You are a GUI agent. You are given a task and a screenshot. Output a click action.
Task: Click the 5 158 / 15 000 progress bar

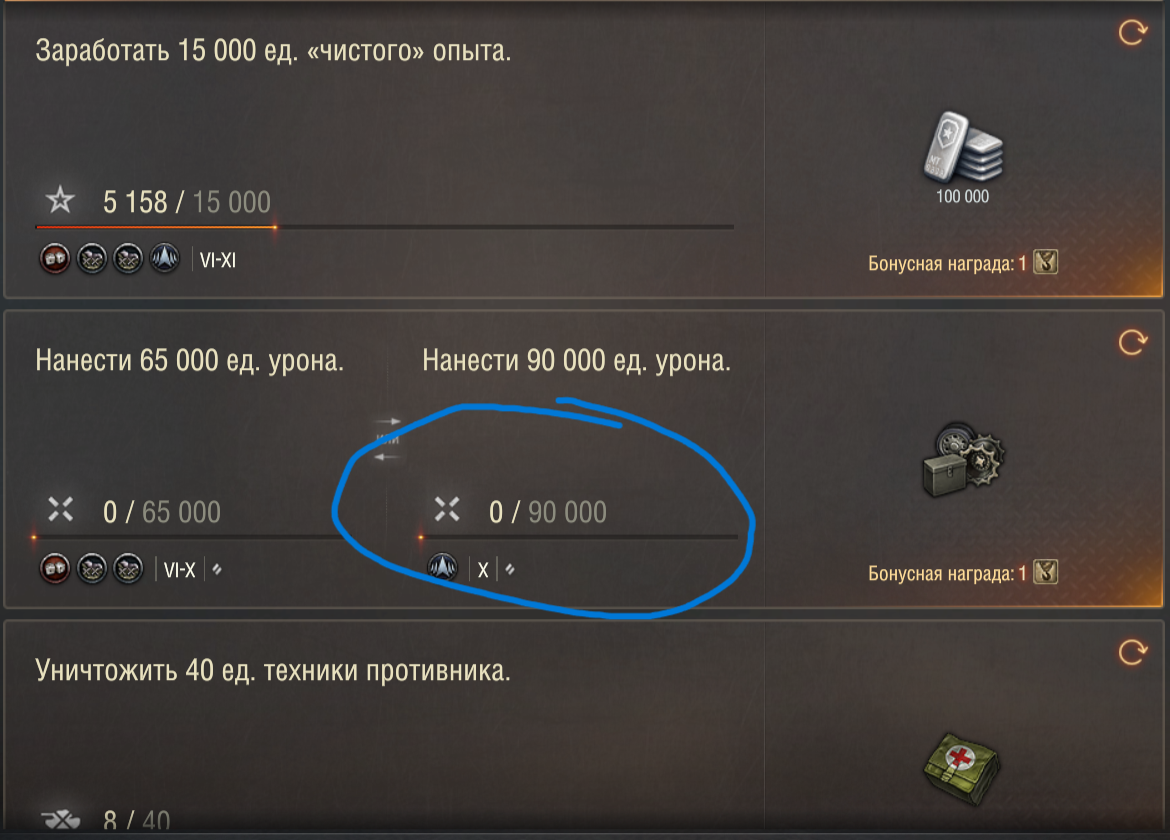tap(385, 227)
